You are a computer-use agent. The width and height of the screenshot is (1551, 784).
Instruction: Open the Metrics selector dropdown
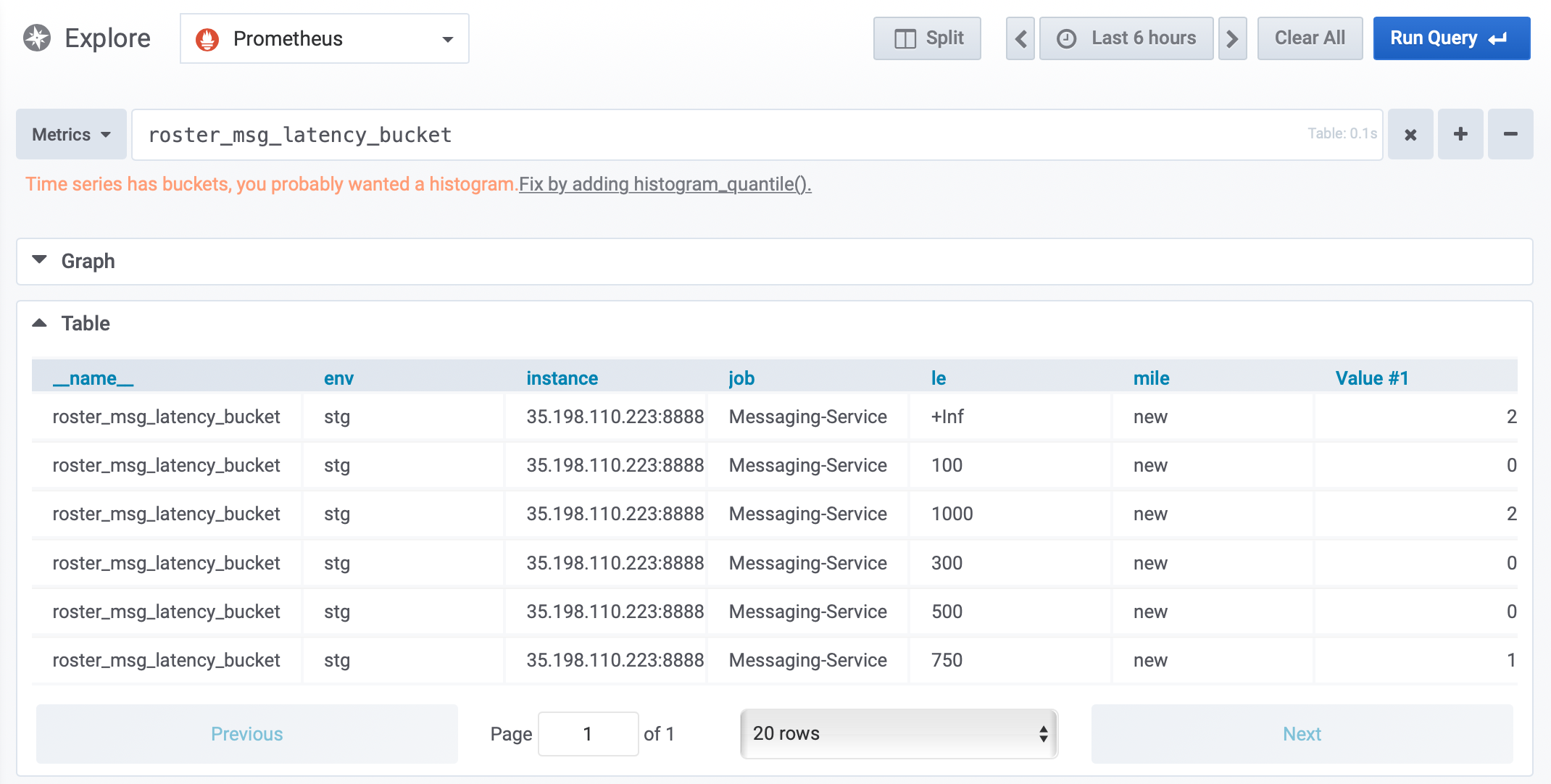point(71,135)
